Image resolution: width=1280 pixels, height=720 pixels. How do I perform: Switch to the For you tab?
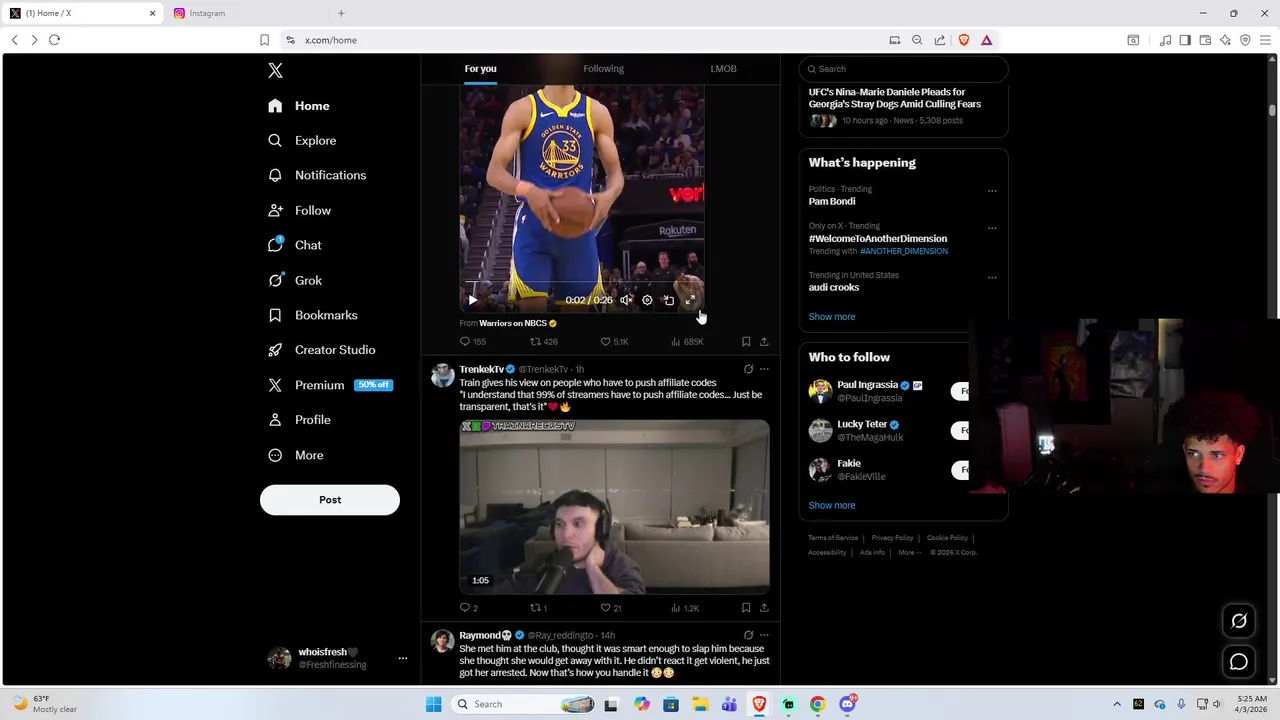tap(480, 69)
